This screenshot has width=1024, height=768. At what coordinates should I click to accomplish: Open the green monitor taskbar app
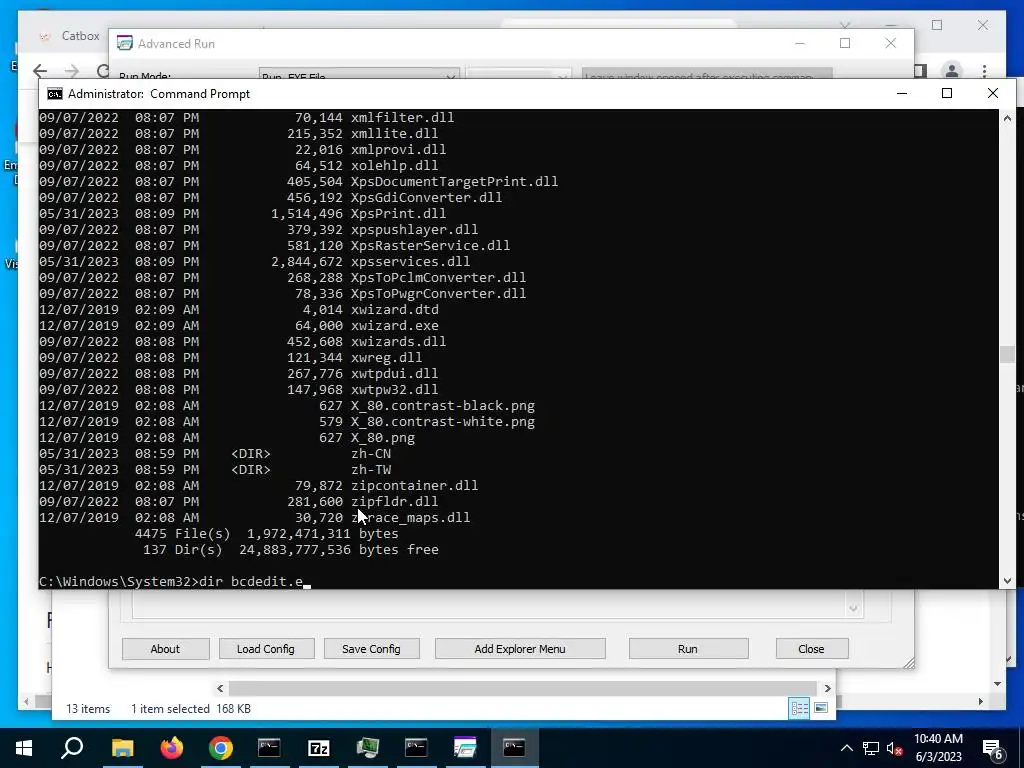coord(368,748)
